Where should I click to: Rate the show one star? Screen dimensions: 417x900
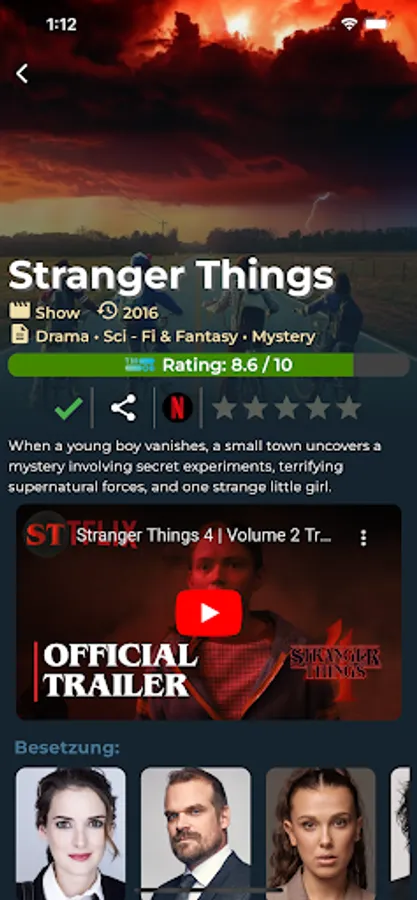coord(224,408)
